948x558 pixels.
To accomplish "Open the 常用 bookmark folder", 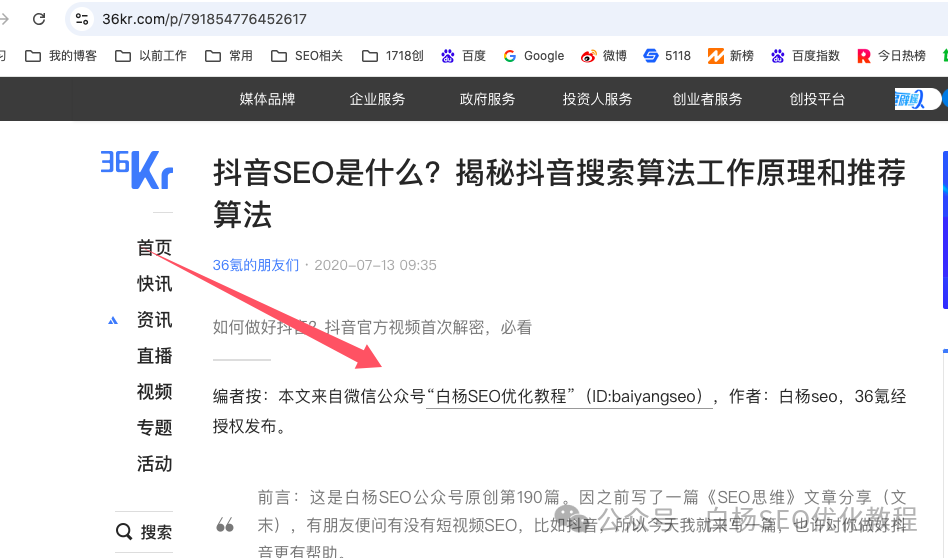I will click(x=229, y=56).
